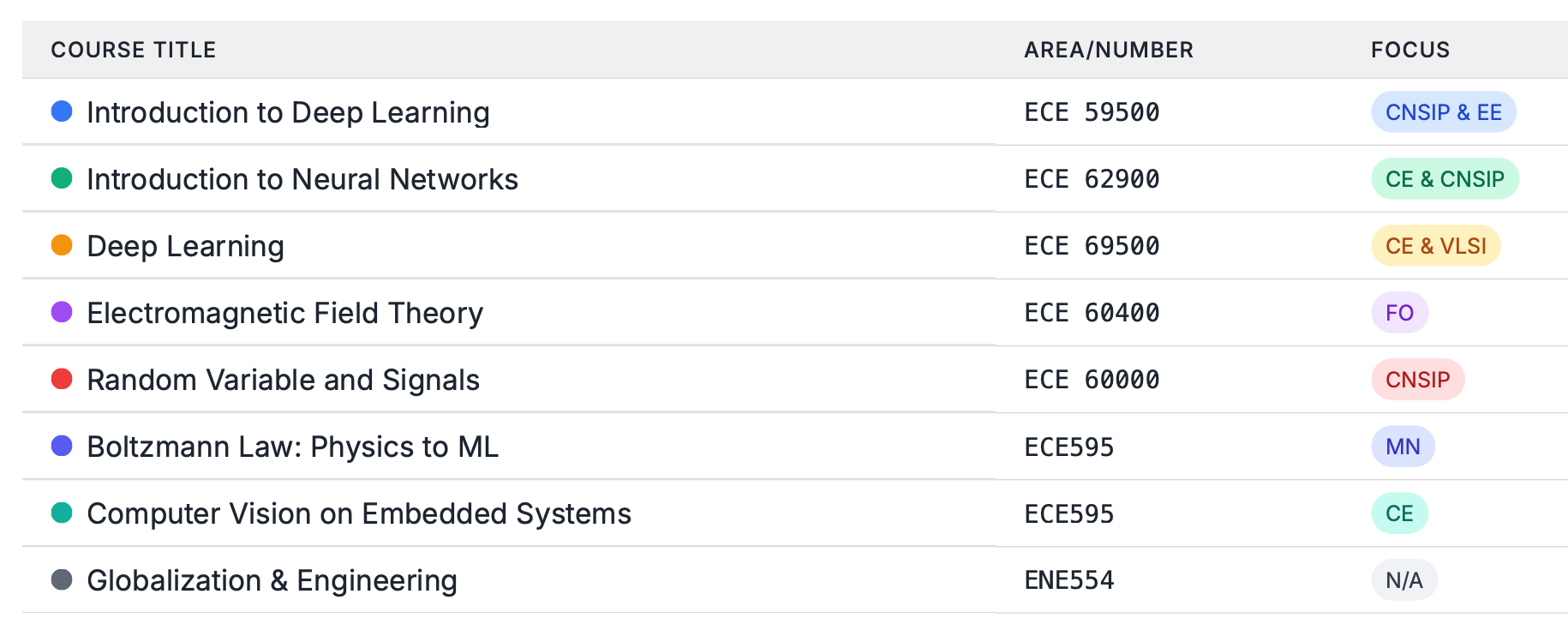Click the gray dot beside Globalization & Engineering

[x=62, y=579]
